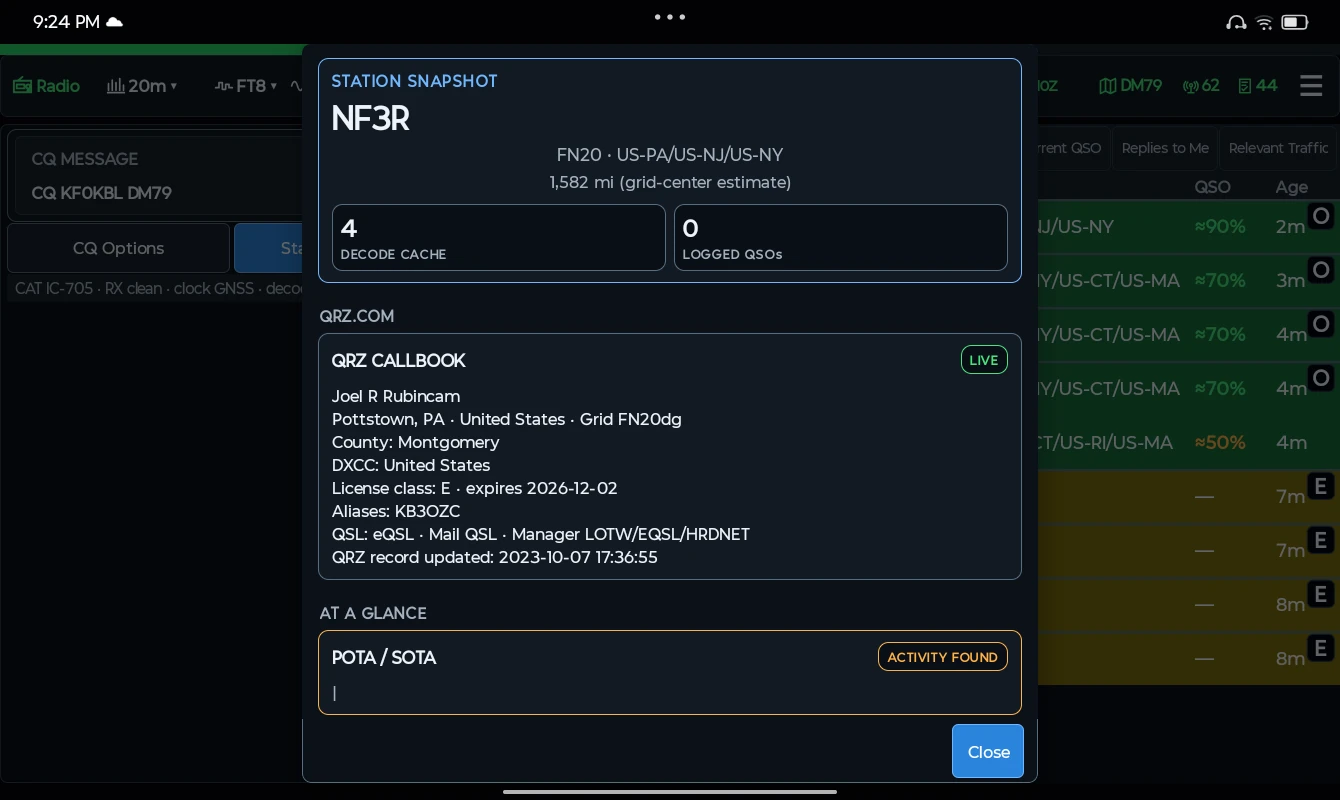Switch to the Replies to Me tab
Image resolution: width=1340 pixels, height=800 pixels.
tap(1165, 148)
